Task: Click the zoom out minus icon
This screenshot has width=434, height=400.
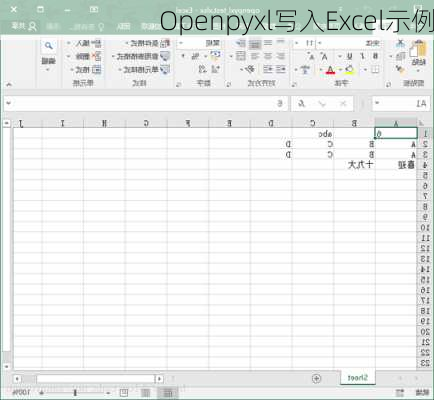Action: pyautogui.click(x=108, y=393)
